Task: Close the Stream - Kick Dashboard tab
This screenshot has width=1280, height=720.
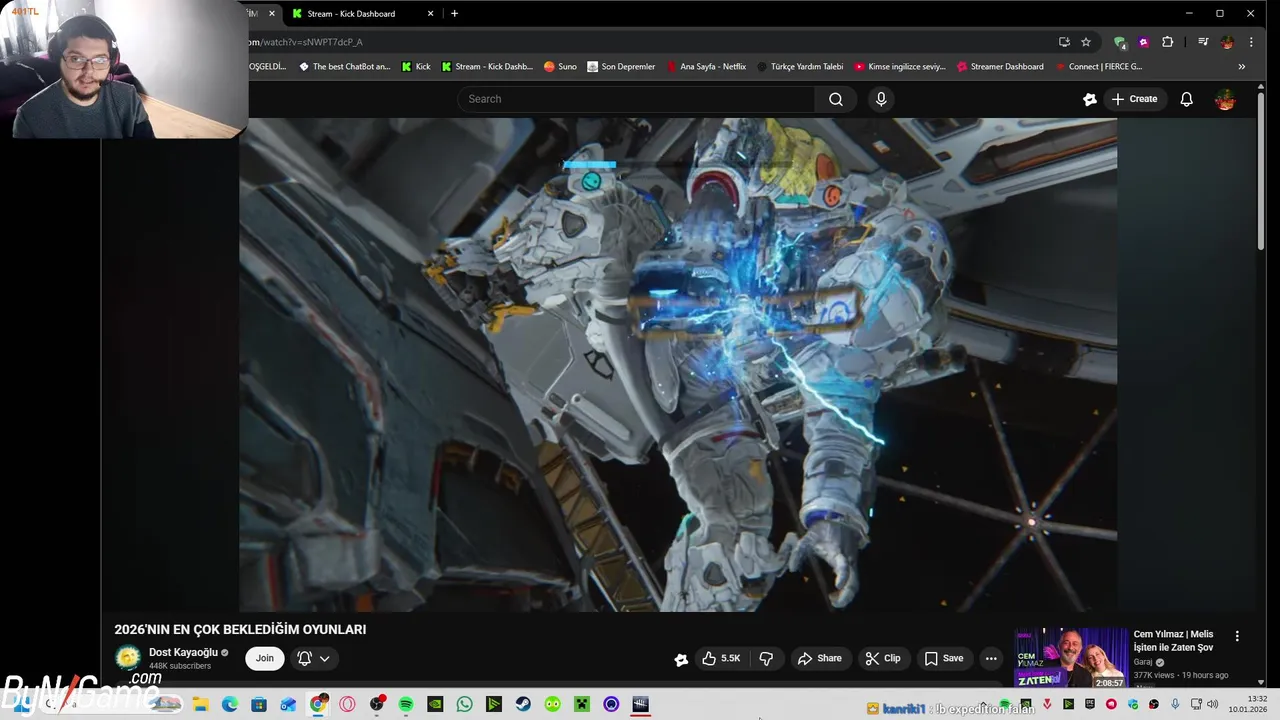Action: point(431,14)
